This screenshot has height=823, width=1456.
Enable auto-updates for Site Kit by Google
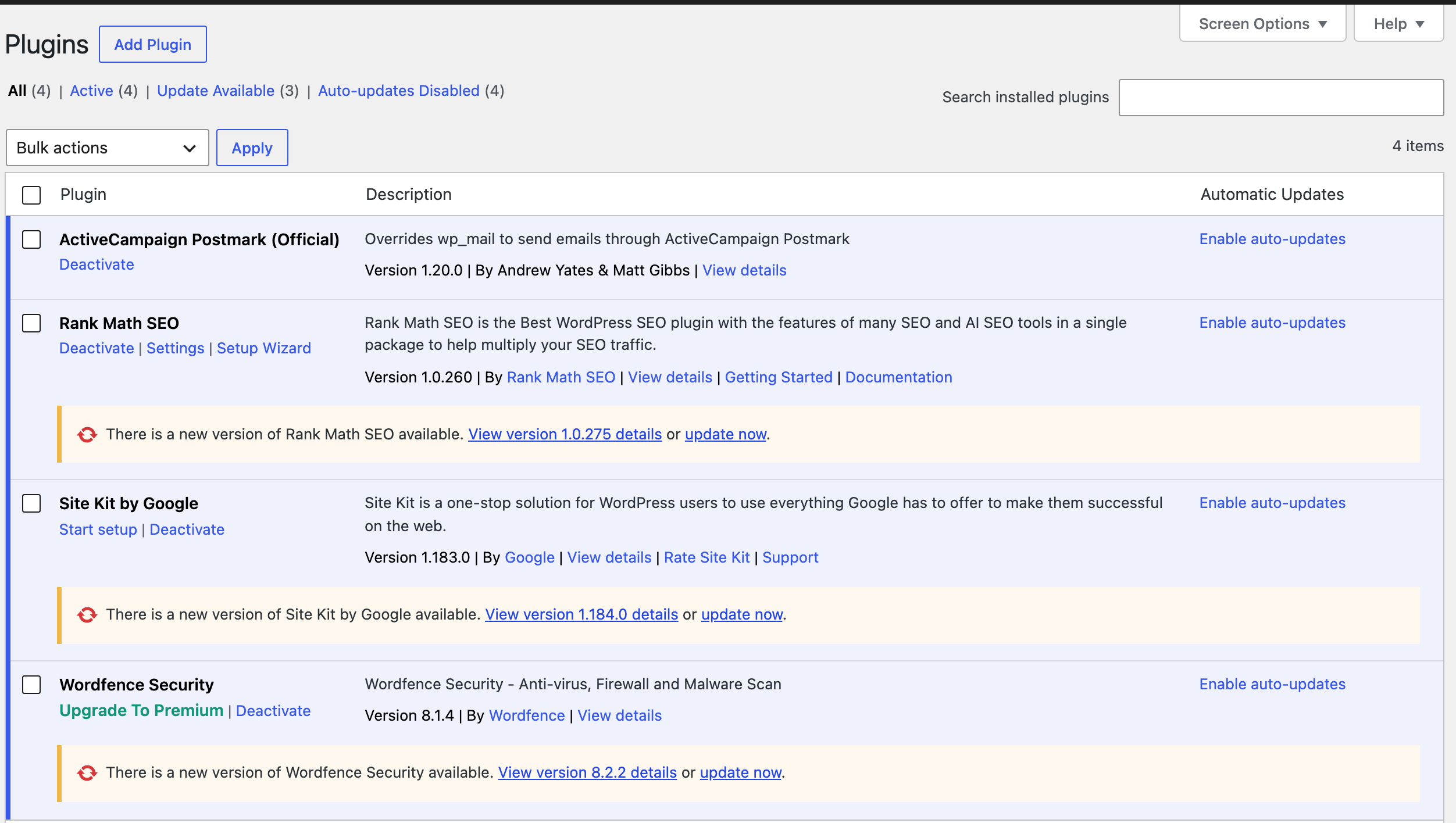click(1272, 503)
